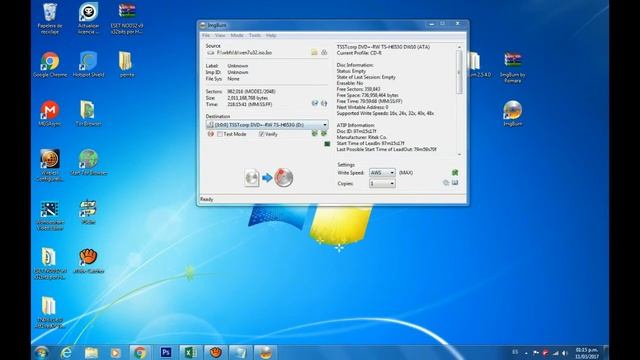The image size is (640, 360).
Task: Open Internet Explorer from the taskbar
Action: (x=66, y=352)
